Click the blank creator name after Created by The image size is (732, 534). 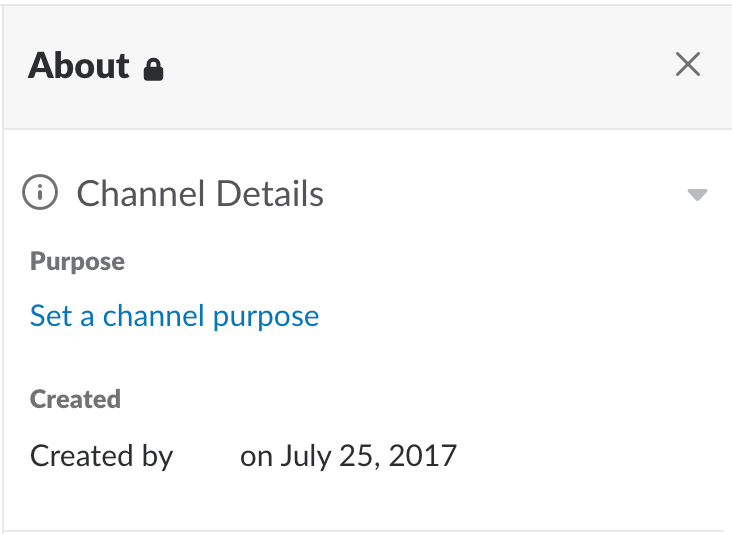(206, 457)
